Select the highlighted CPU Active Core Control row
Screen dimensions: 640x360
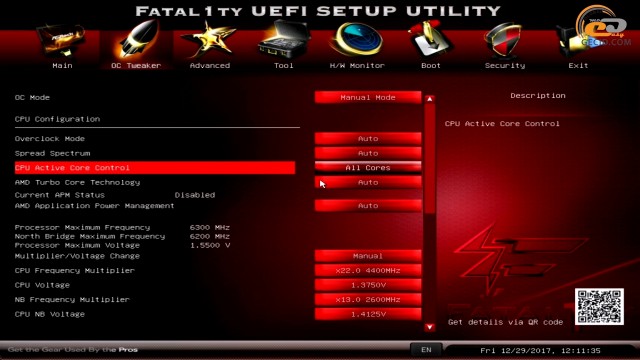coord(155,167)
